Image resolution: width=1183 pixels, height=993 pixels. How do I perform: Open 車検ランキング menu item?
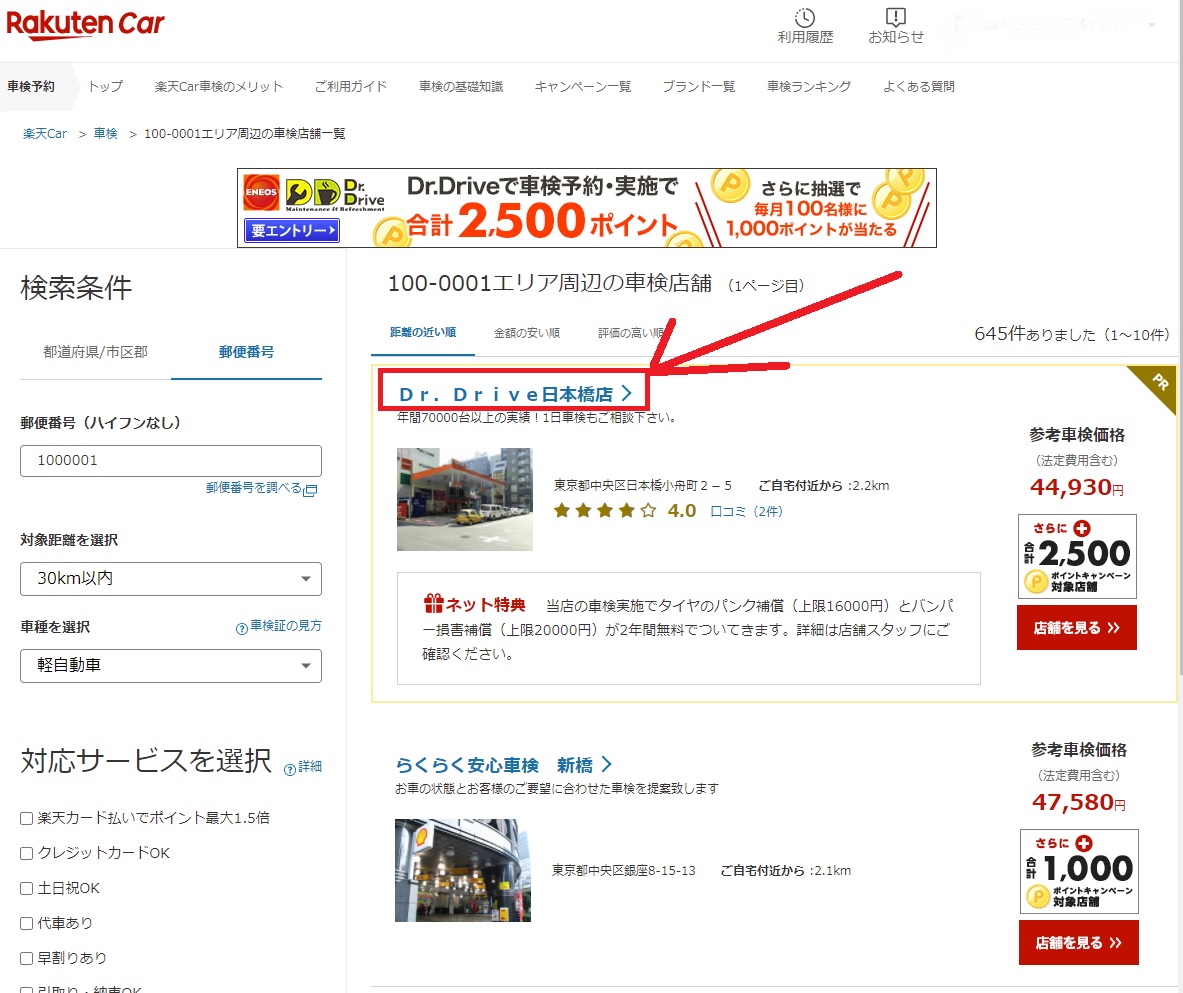coord(809,86)
